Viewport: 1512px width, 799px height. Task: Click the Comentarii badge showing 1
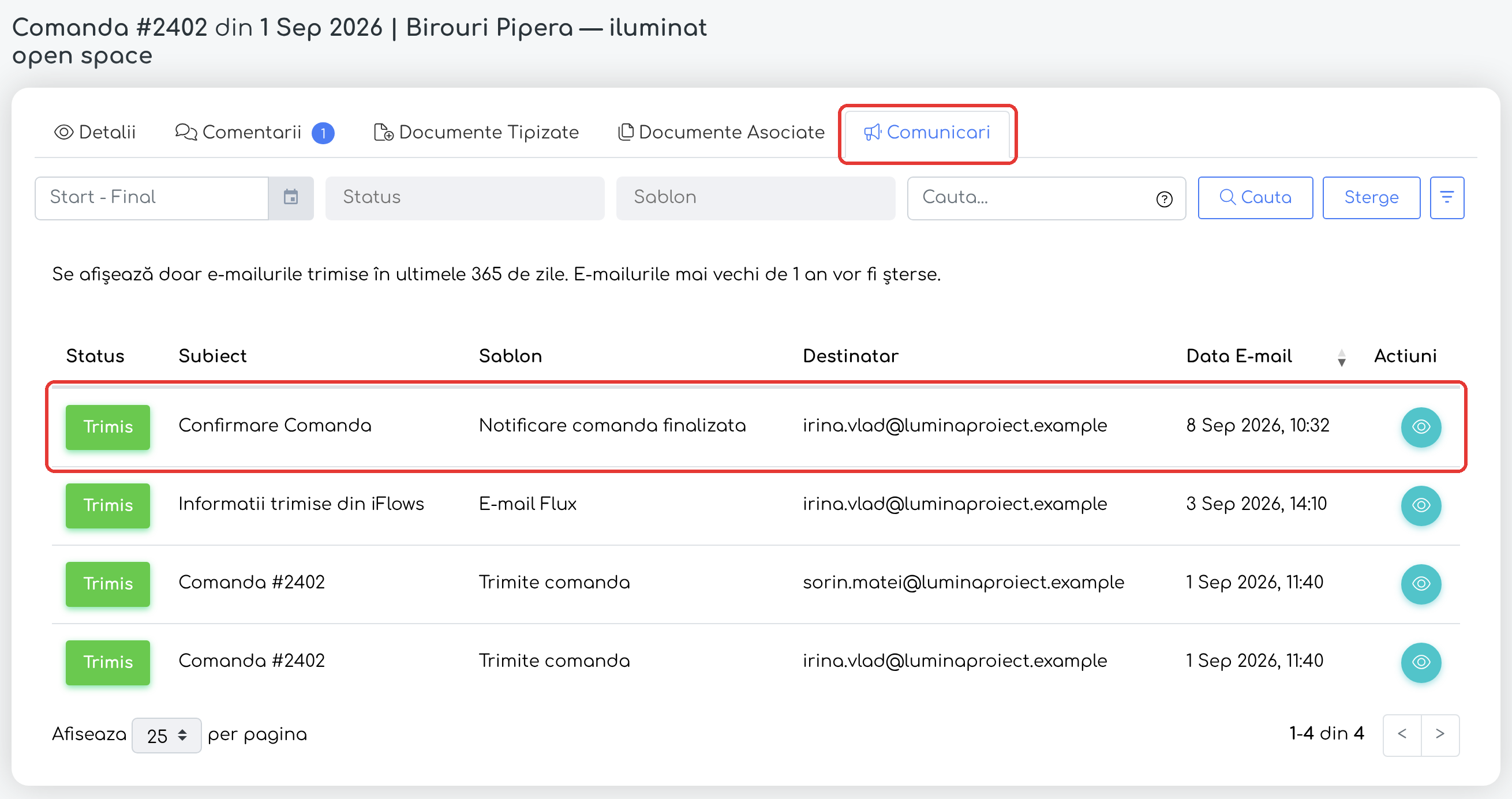(x=323, y=133)
